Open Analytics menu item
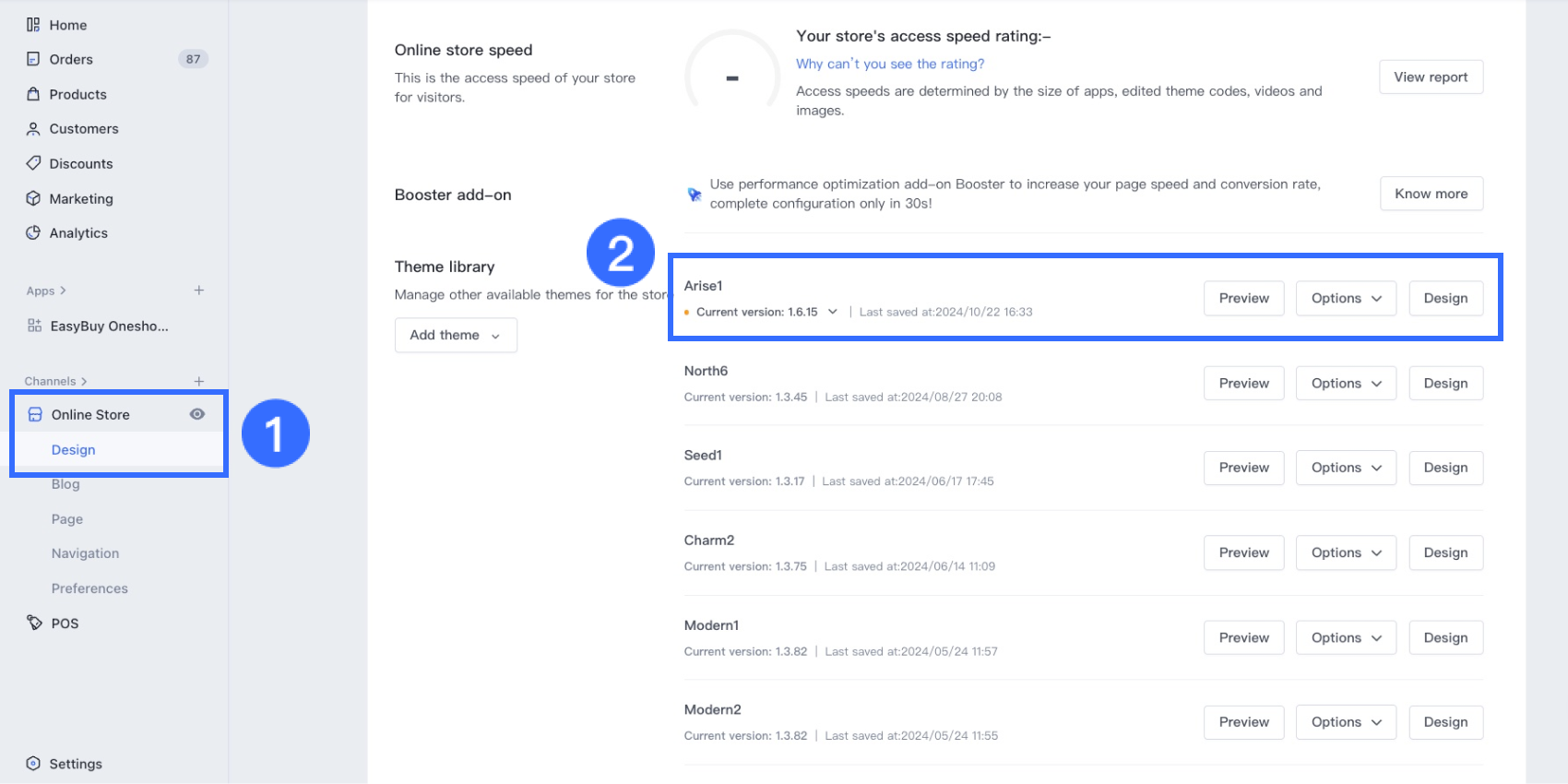This screenshot has width=1568, height=784. (78, 232)
